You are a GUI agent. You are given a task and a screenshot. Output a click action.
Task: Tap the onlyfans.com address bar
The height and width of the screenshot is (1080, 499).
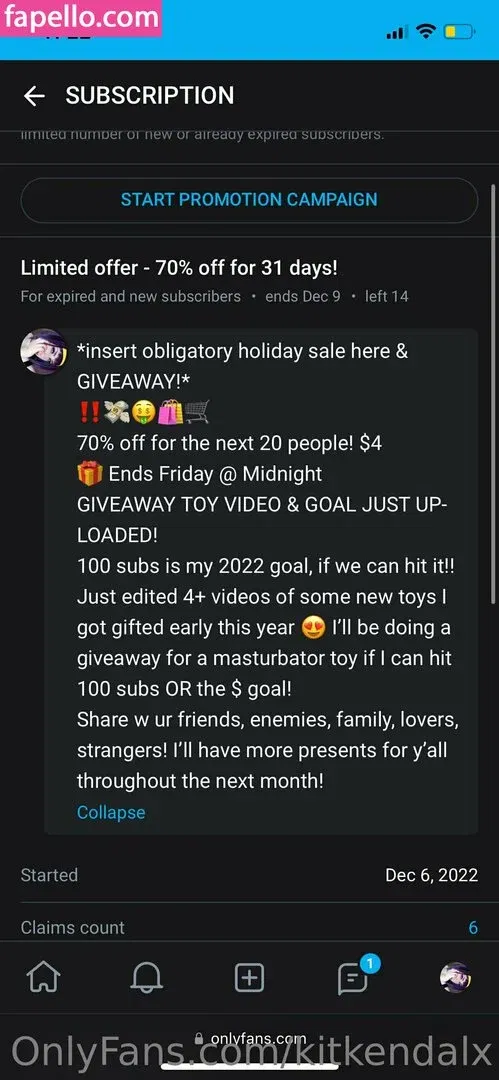pos(249,1038)
